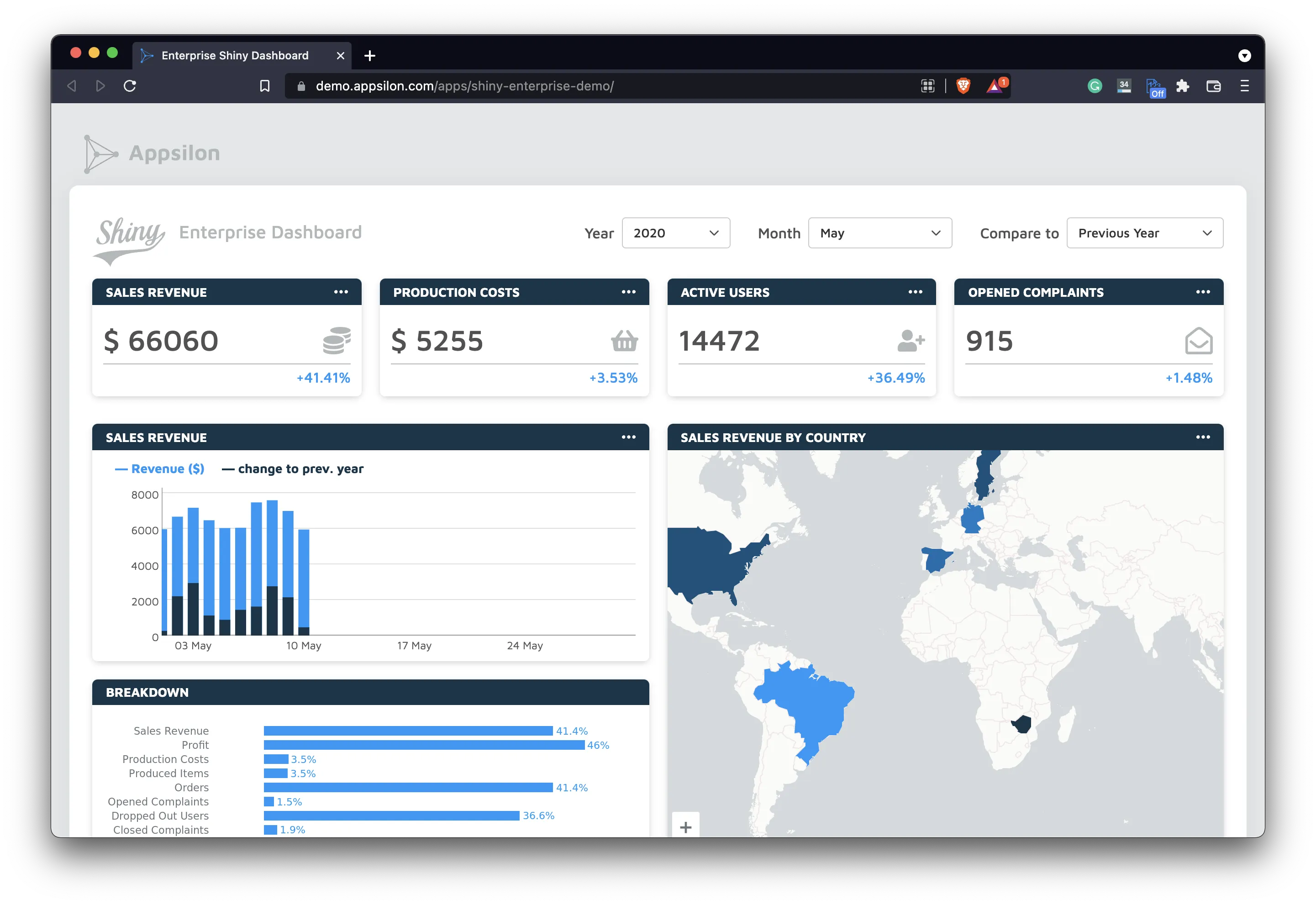Screen dimensions: 1316x905
Task: Open a new browser tab
Action: 370,56
